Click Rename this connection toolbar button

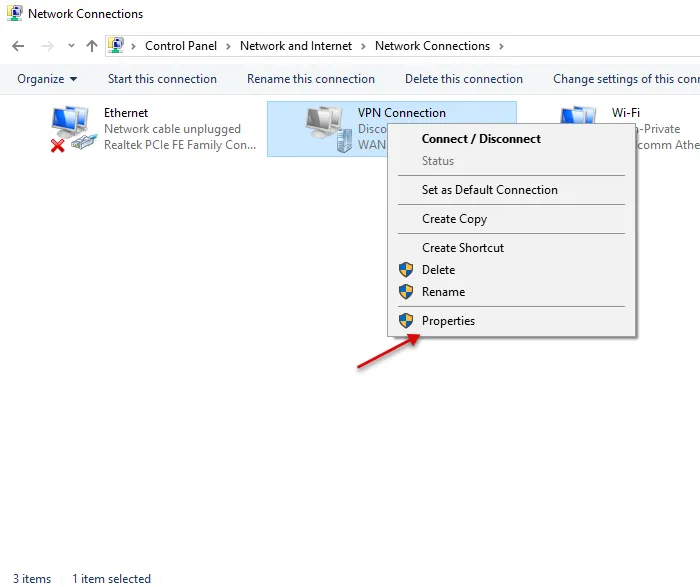click(311, 79)
